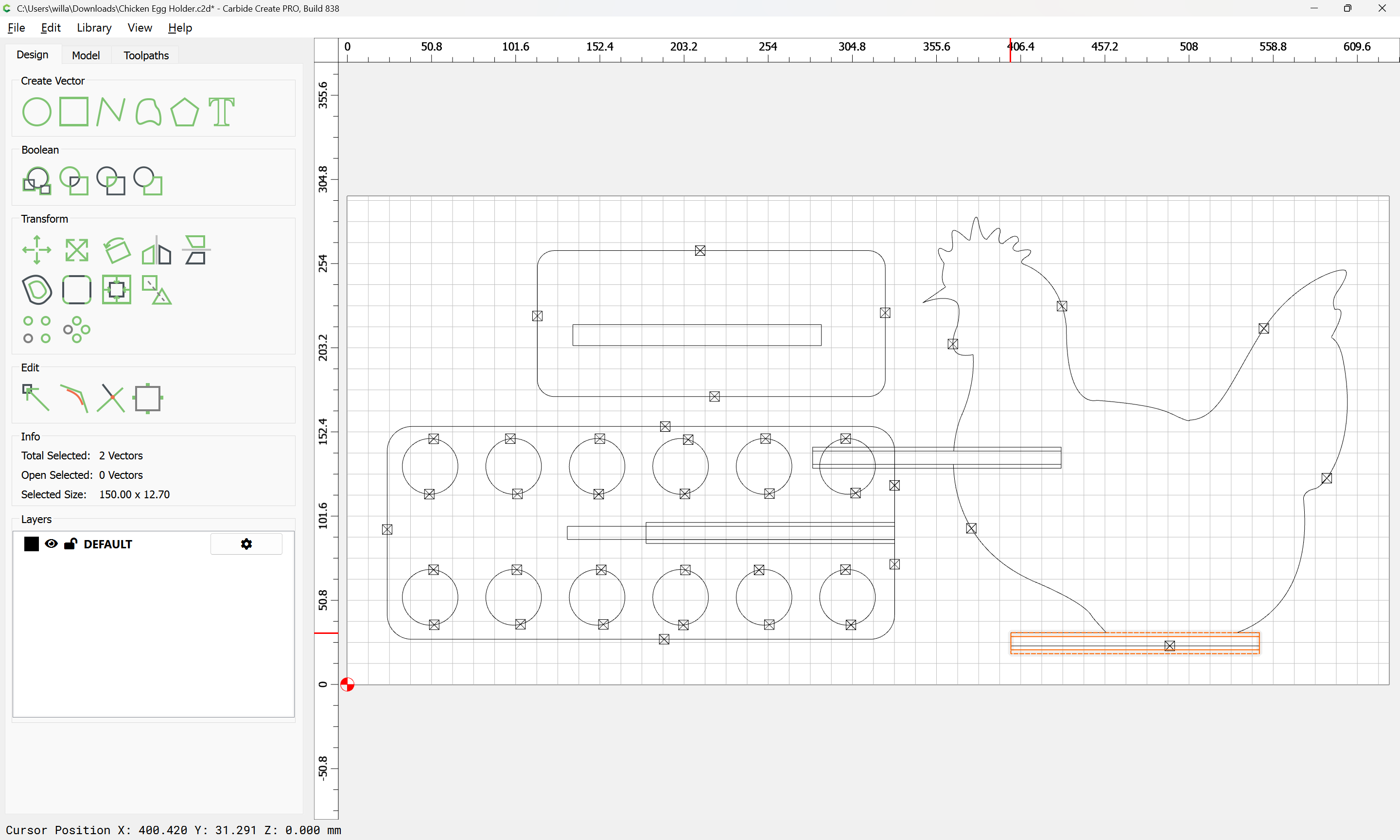The width and height of the screenshot is (1400, 840).
Task: Click the DEFAULT layer black color swatch
Action: coord(32,544)
